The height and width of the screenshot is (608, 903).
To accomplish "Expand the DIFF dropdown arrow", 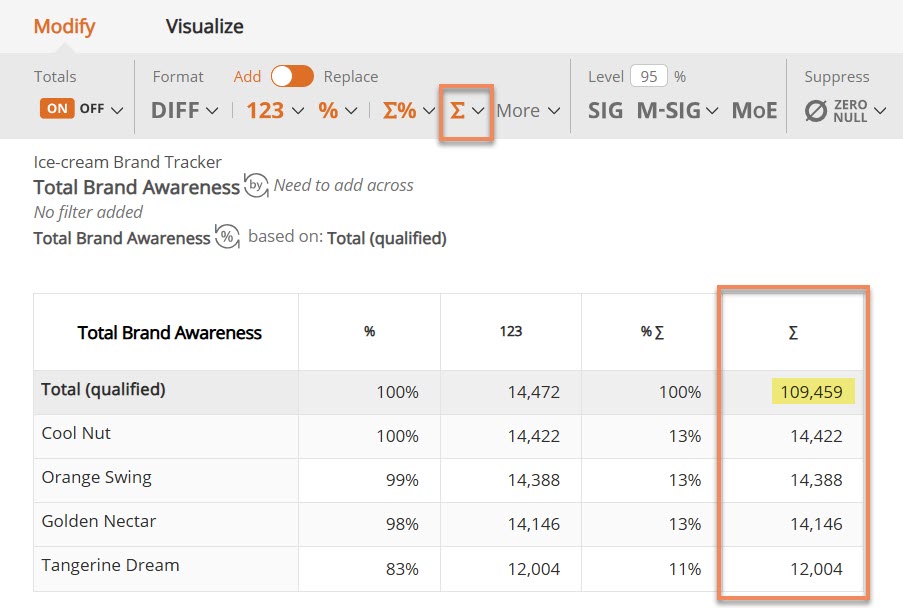I will tap(212, 111).
